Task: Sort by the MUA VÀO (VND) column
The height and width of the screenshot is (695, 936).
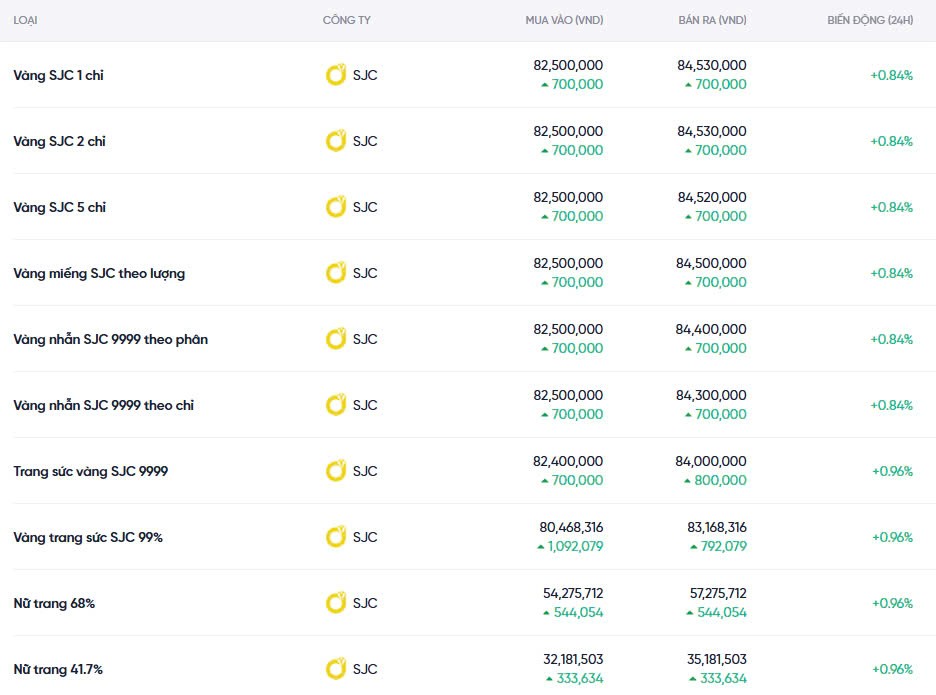Action: point(564,21)
